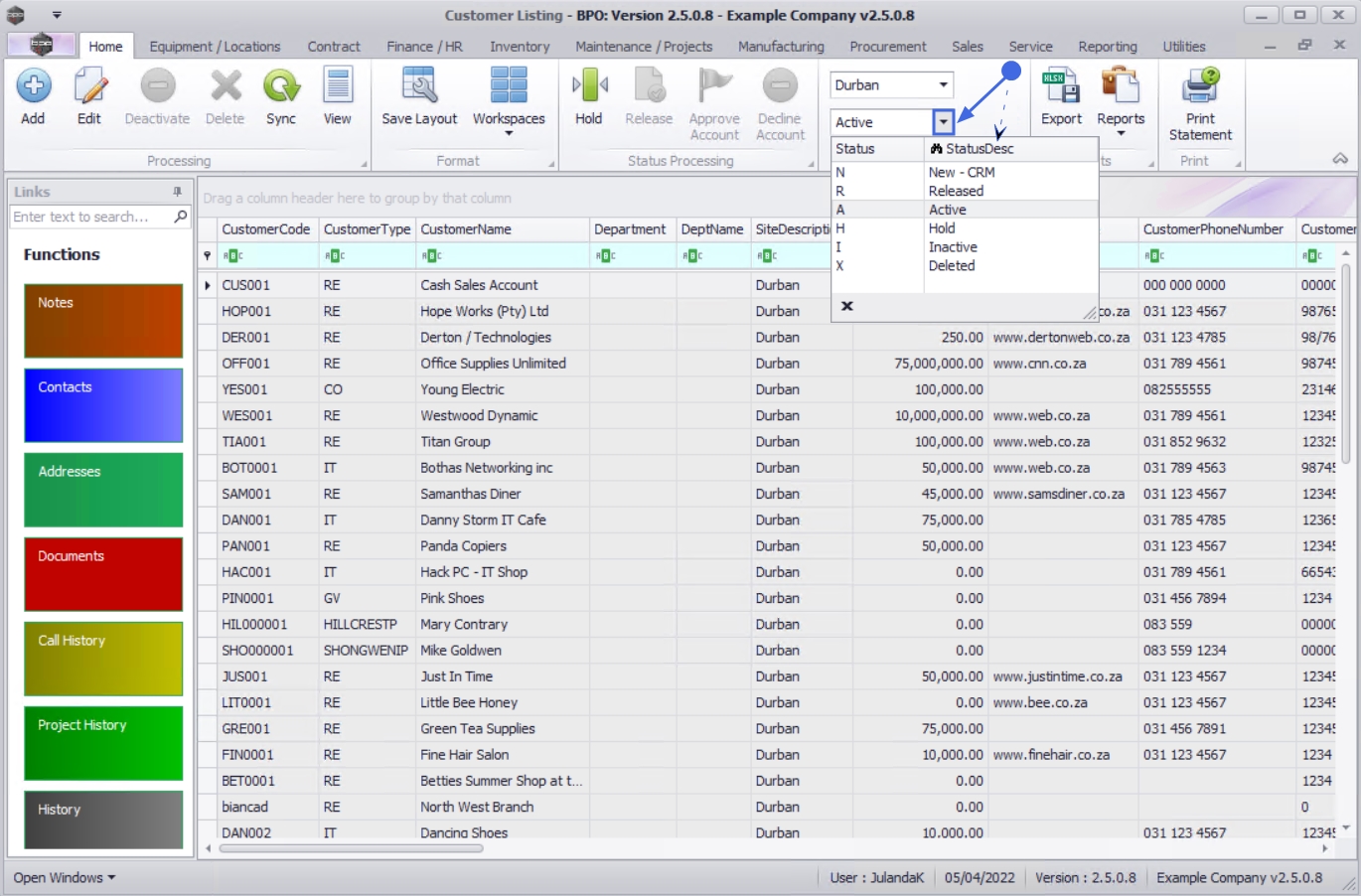Open the Documents function tile
The height and width of the screenshot is (896, 1361).
[x=103, y=574]
